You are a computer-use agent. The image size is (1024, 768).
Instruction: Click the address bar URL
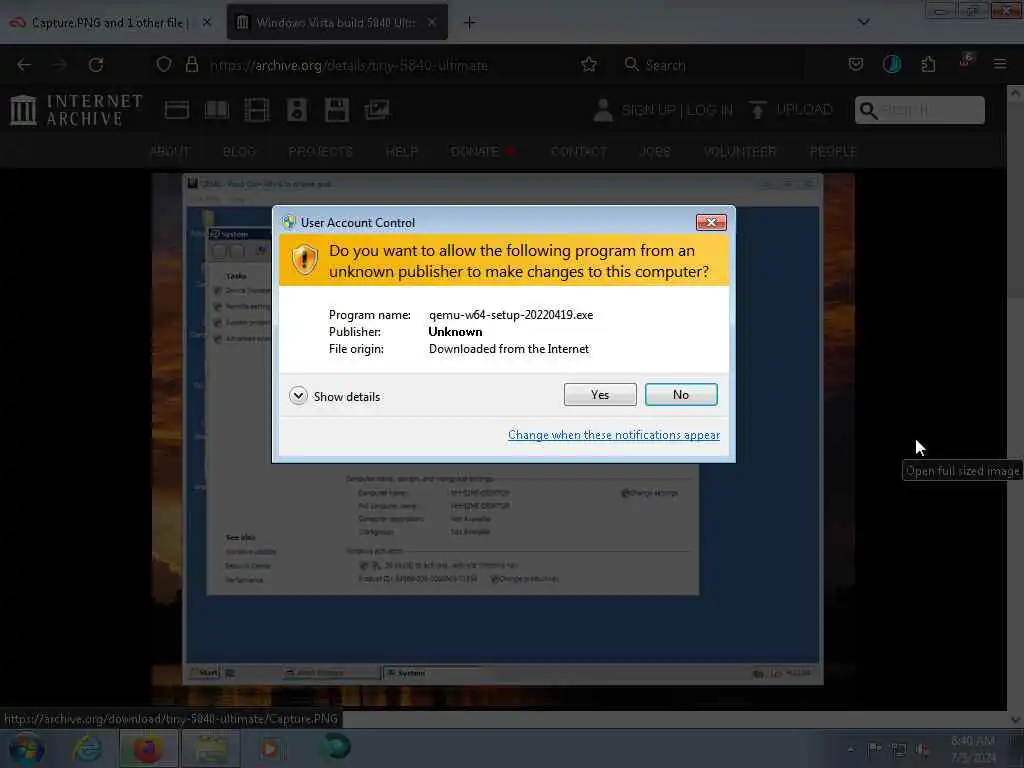(349, 65)
